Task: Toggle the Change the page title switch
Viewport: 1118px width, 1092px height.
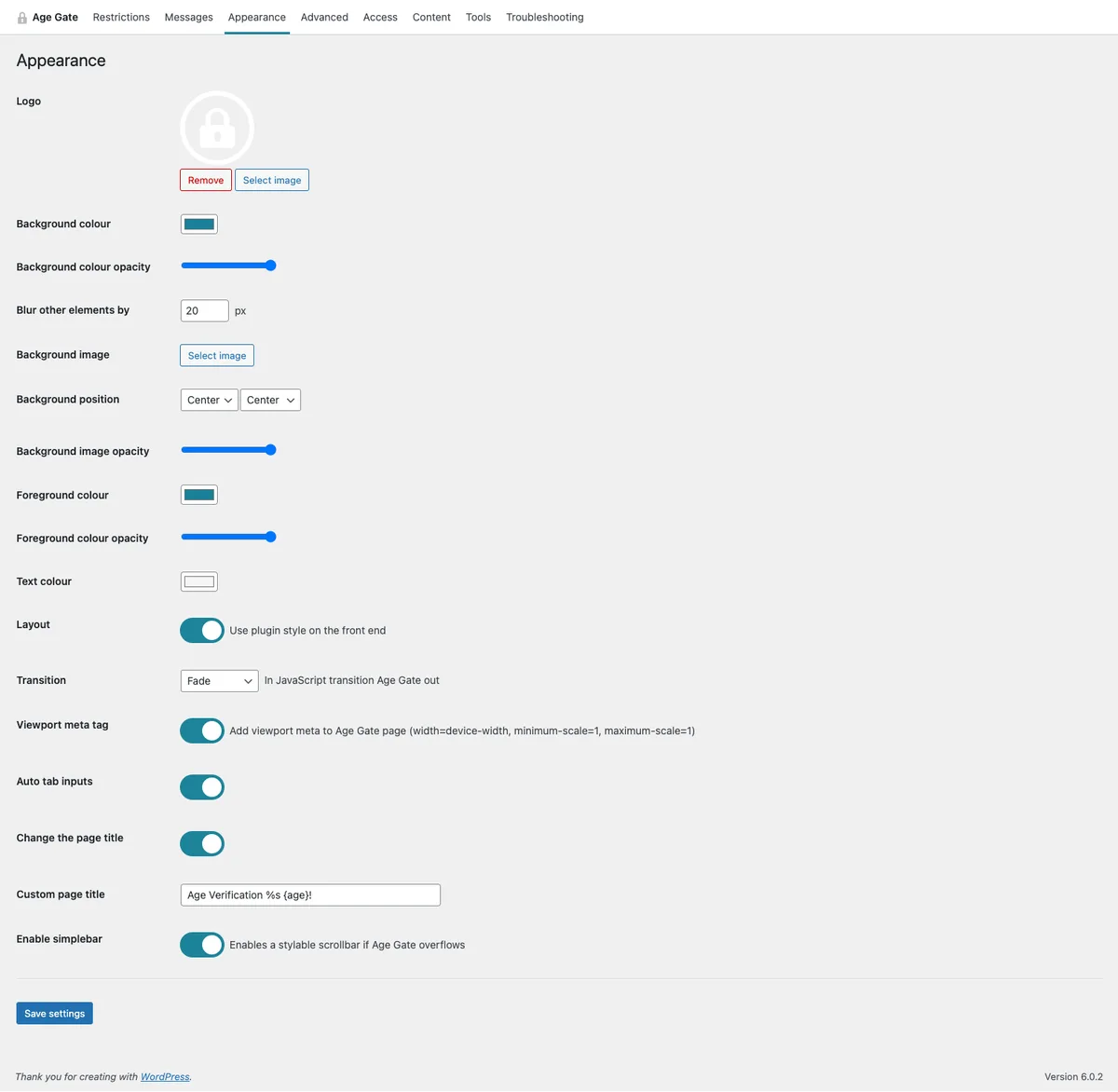Action: coord(202,844)
